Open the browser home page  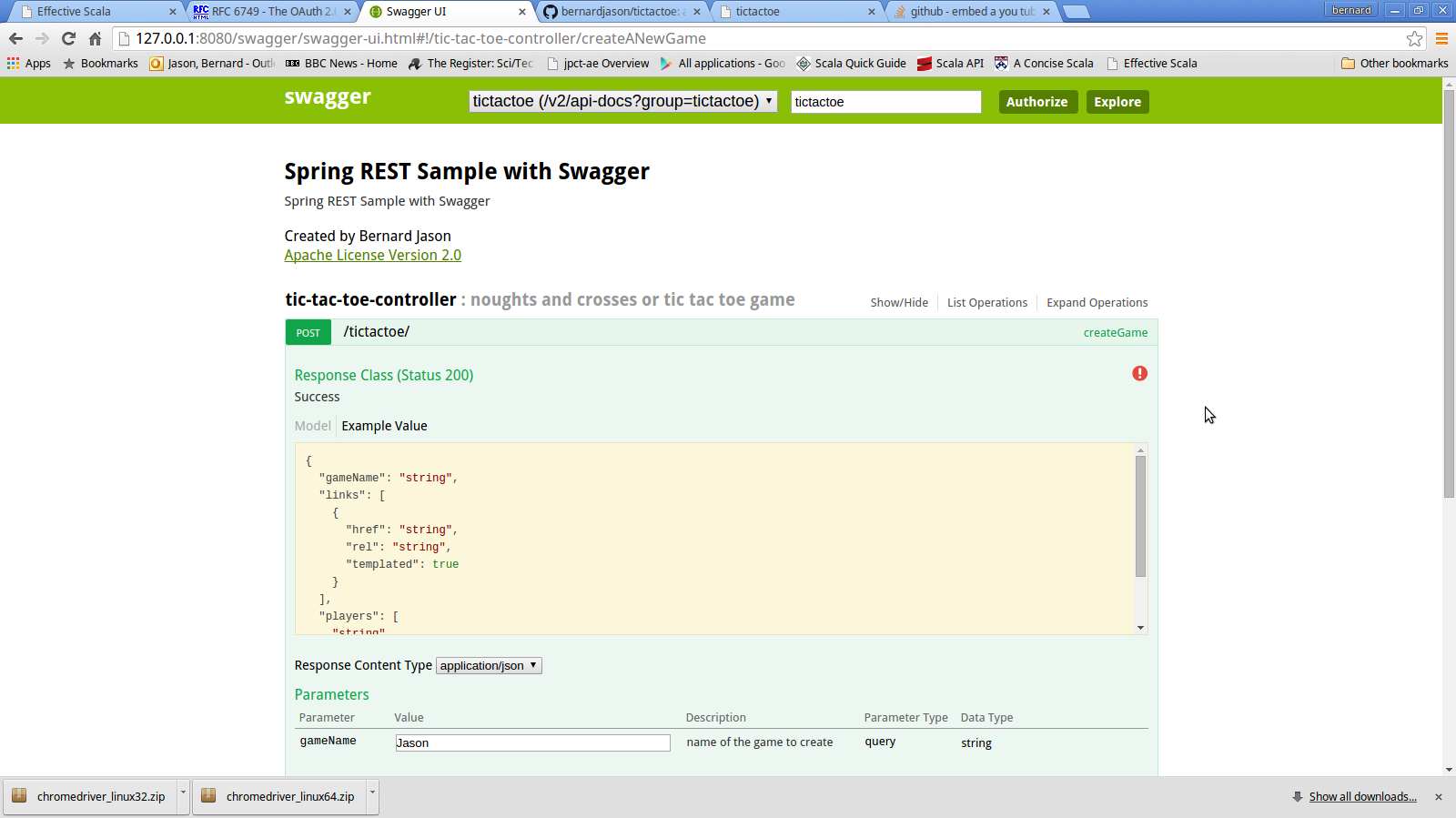coord(95,38)
